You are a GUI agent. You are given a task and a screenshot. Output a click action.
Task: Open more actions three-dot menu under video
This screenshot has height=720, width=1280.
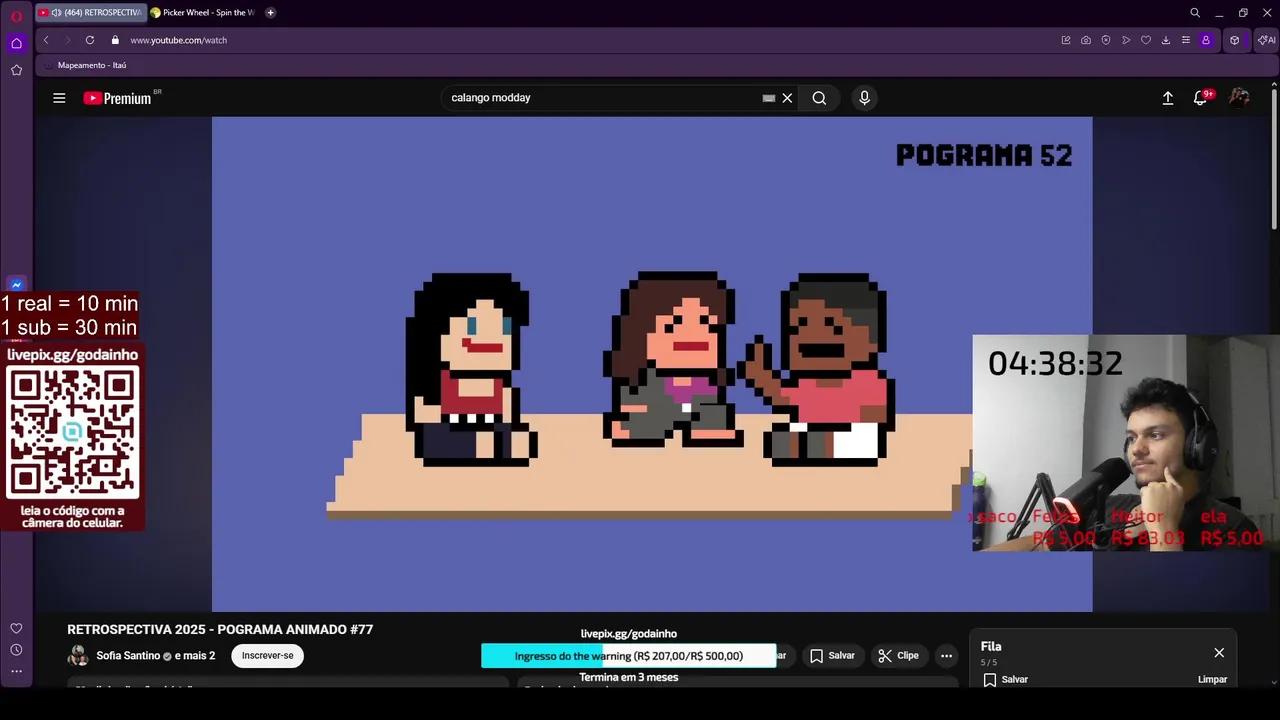point(946,656)
